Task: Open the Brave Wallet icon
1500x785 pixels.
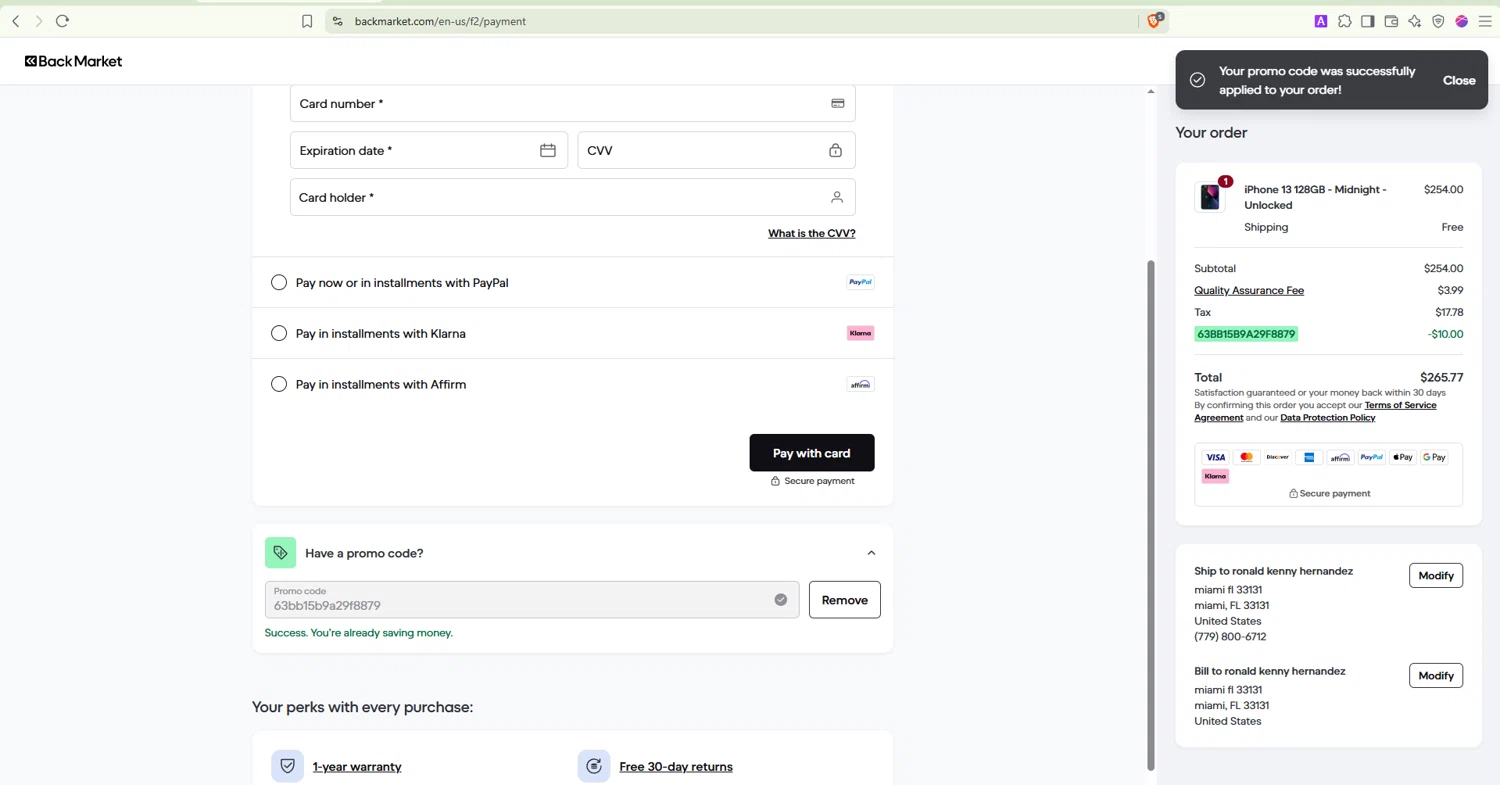Action: (x=1391, y=21)
